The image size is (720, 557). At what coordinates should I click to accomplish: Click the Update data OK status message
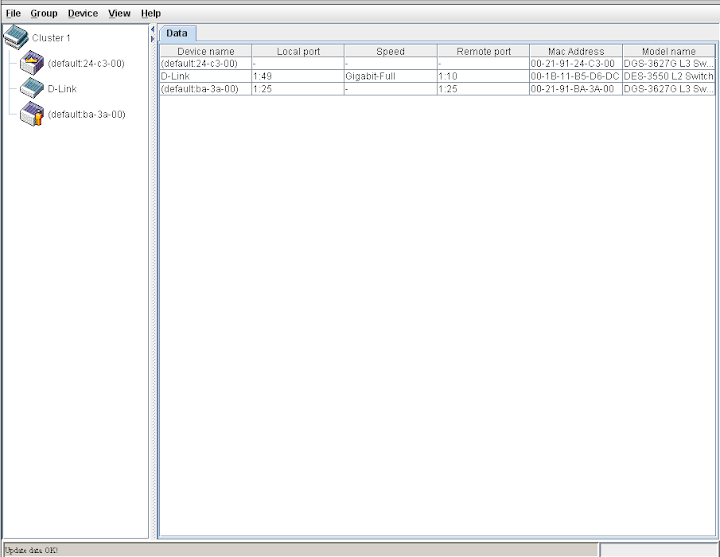click(x=31, y=550)
